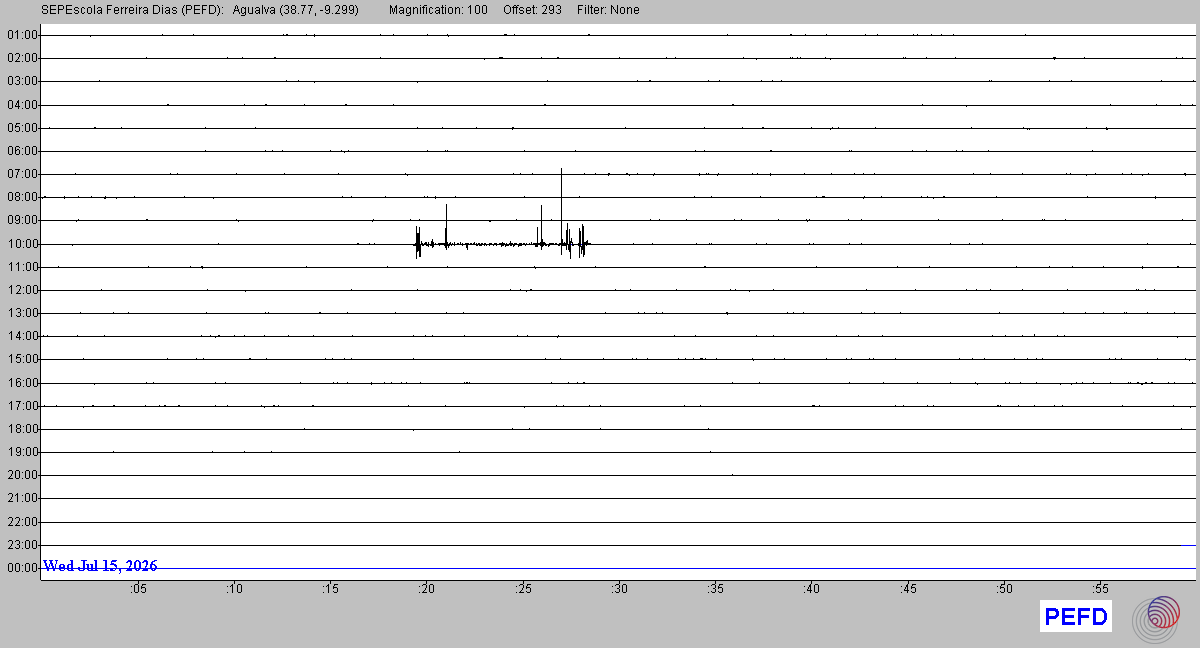Image resolution: width=1200 pixels, height=648 pixels.
Task: Click the :40 minute axis label
Action: point(811,589)
